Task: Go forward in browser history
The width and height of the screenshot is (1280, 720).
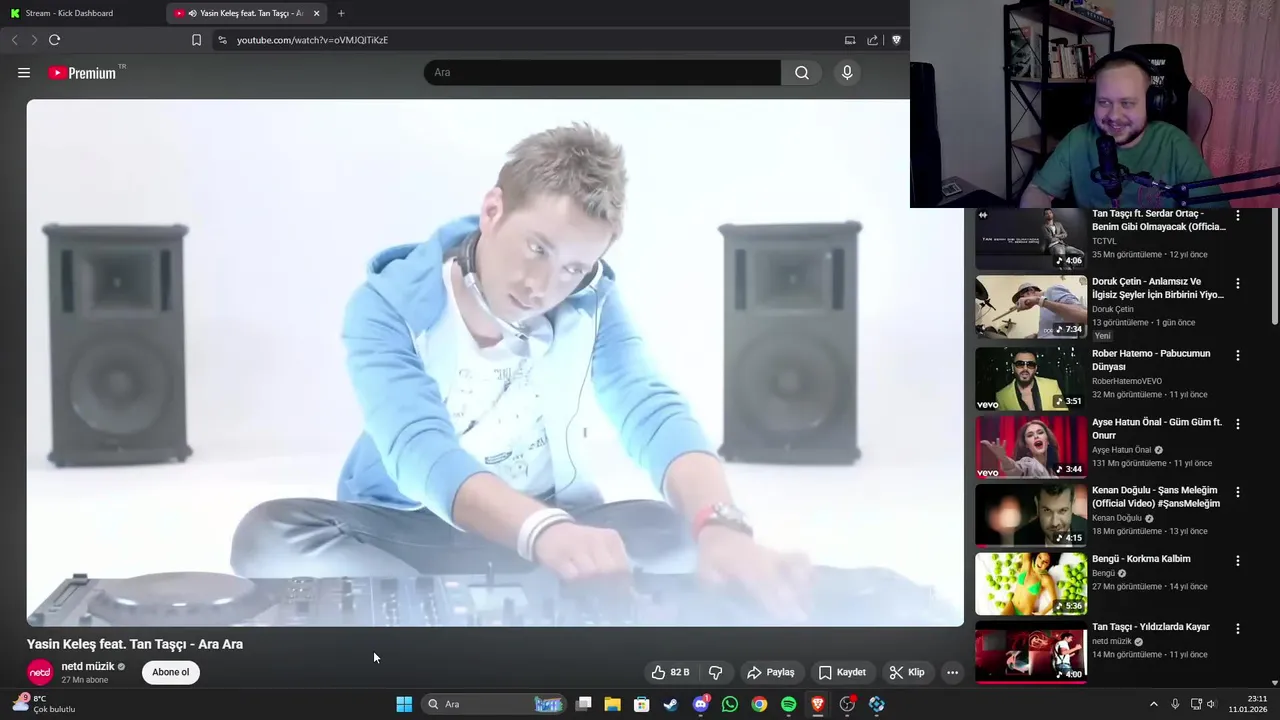Action: [34, 40]
